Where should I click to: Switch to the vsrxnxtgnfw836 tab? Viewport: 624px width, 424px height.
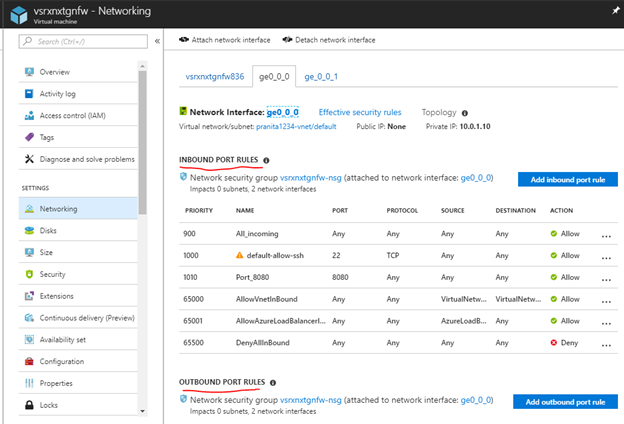pos(215,76)
